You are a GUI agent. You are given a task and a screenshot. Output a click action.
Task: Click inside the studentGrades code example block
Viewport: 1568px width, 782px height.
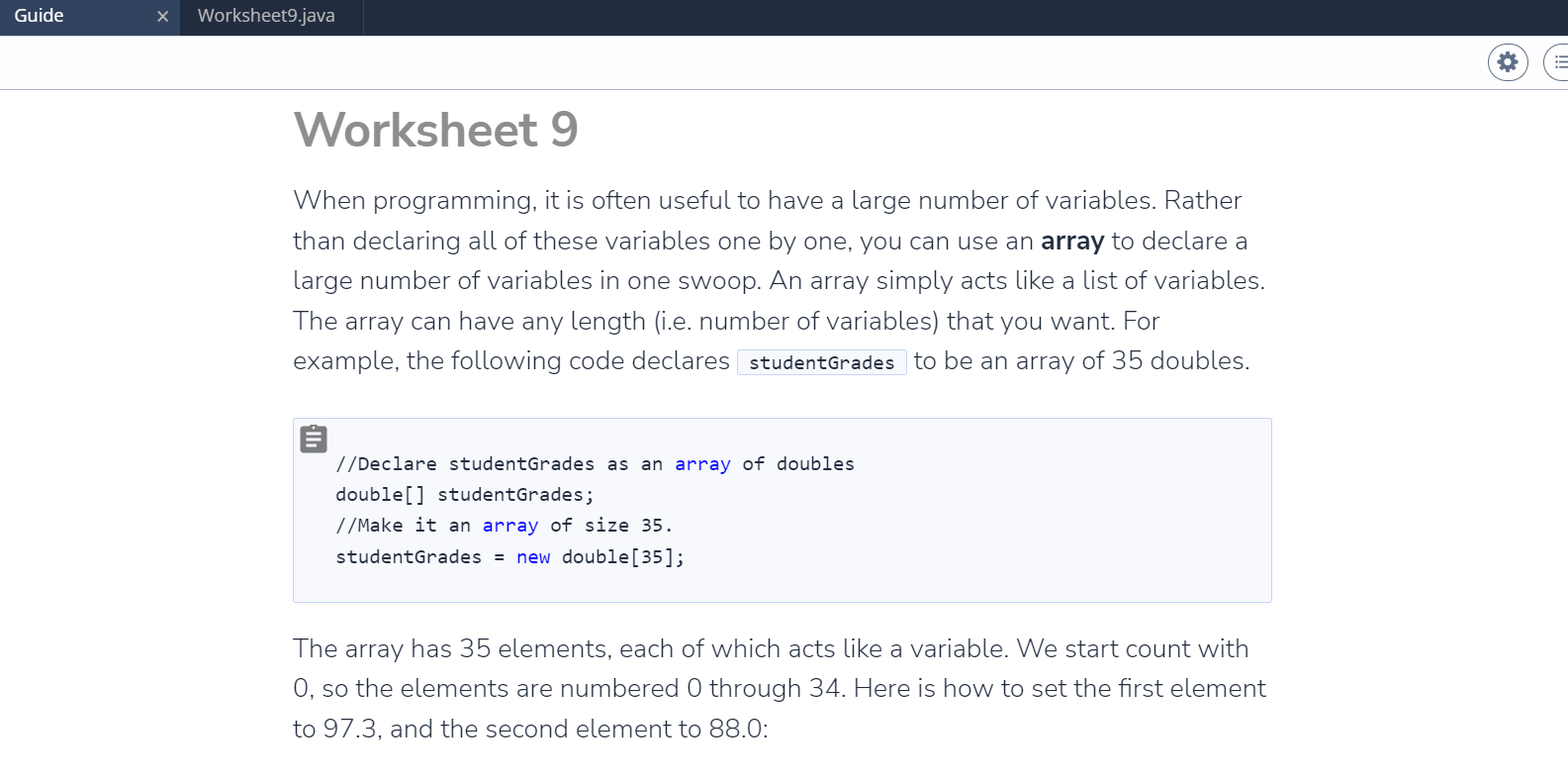click(x=782, y=510)
